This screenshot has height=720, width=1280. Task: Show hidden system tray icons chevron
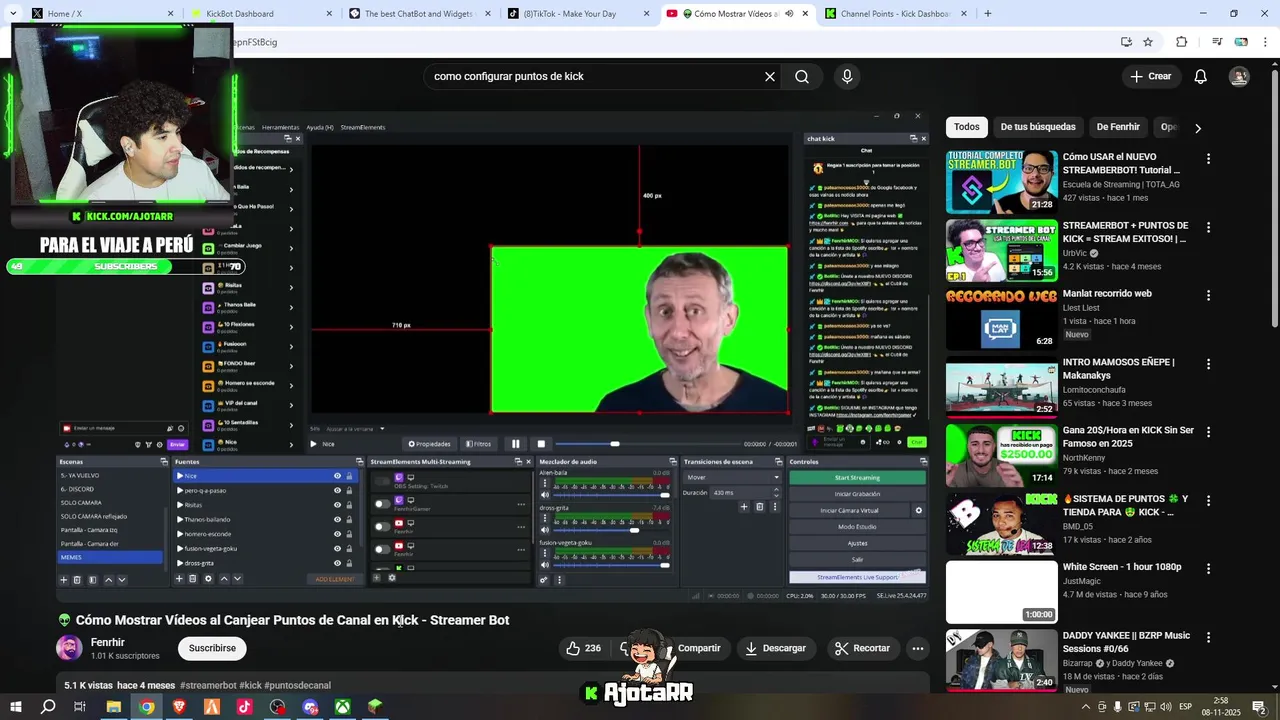click(x=1086, y=707)
